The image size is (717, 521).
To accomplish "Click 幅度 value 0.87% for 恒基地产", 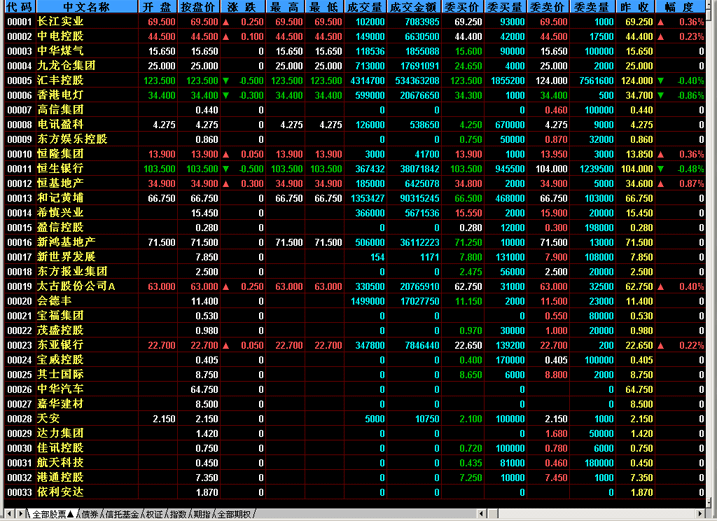I will pyautogui.click(x=691, y=184).
